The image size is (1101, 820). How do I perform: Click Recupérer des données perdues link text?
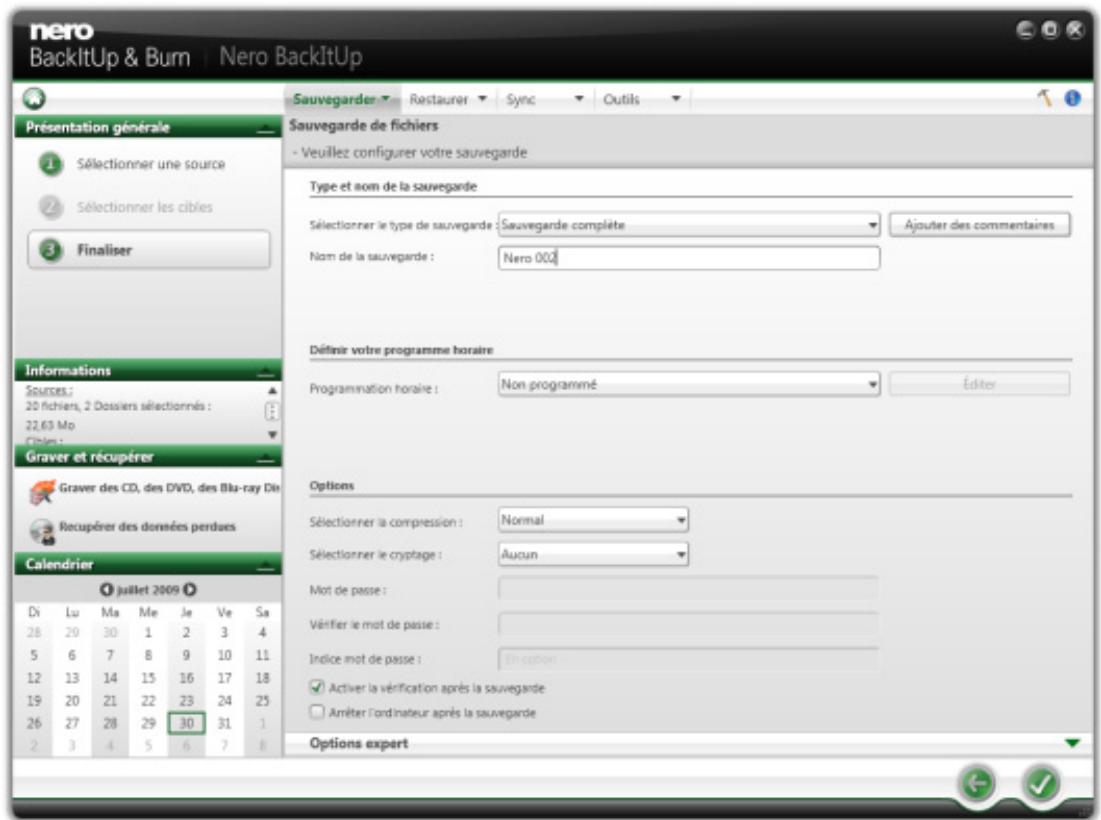tap(147, 527)
